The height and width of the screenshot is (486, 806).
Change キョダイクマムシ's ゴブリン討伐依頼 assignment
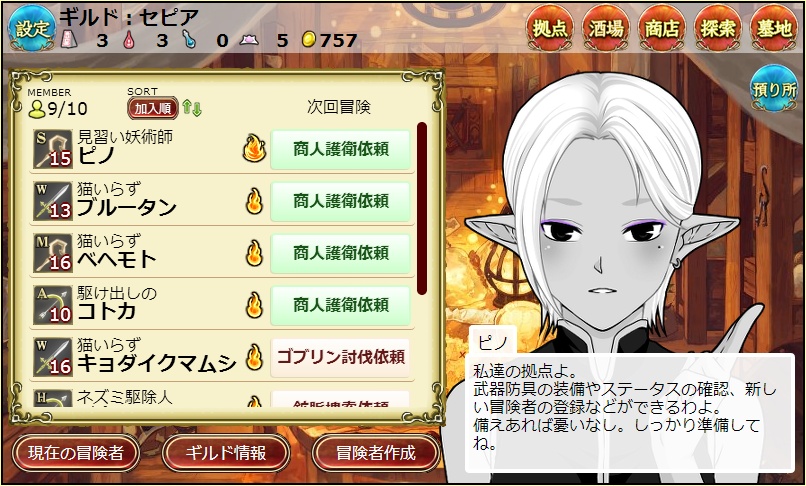point(340,357)
